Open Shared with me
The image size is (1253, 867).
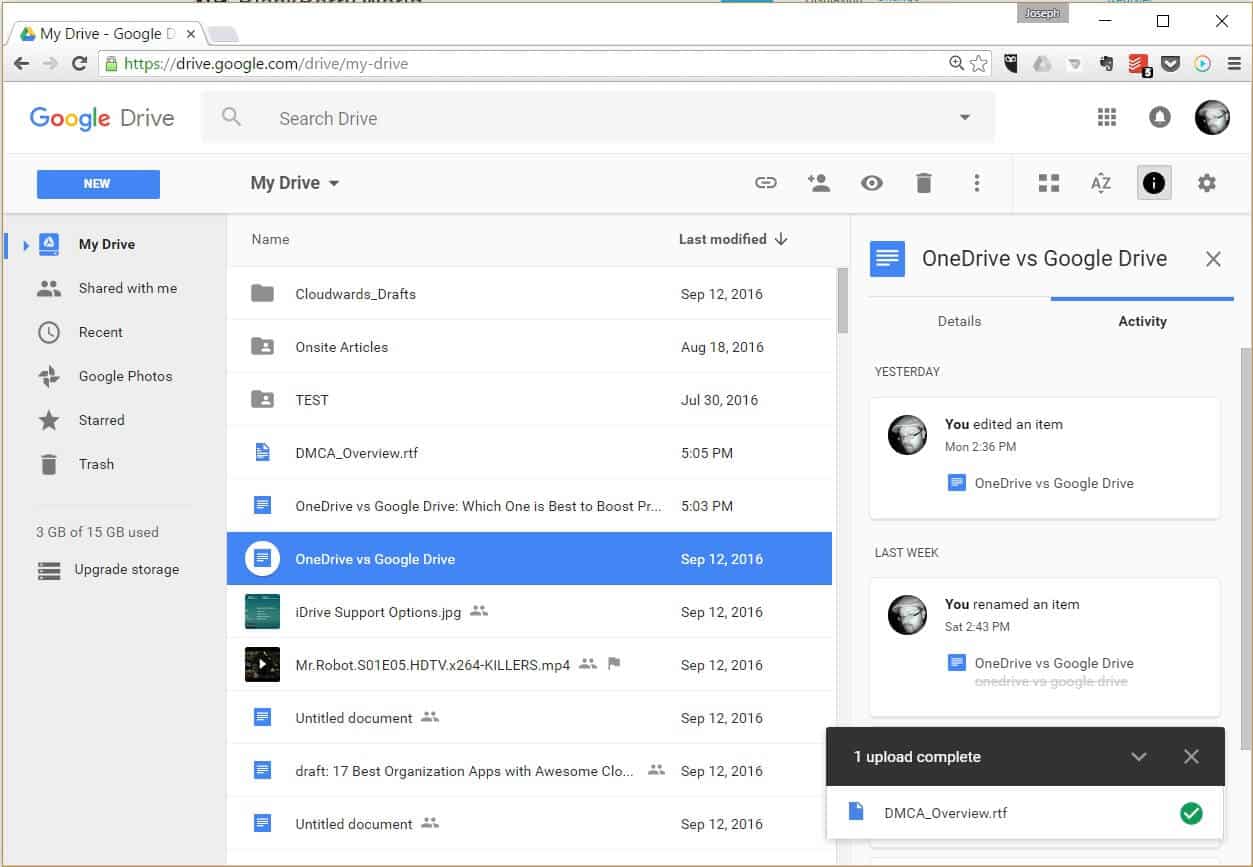click(127, 288)
